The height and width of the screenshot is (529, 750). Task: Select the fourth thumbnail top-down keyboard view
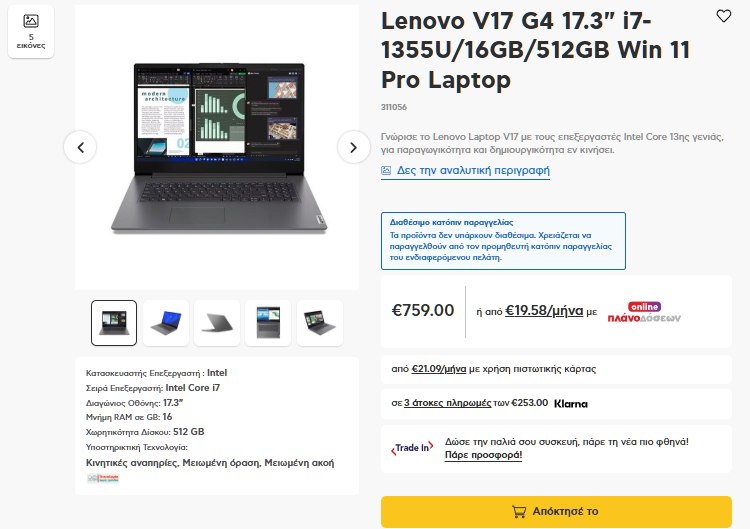click(x=268, y=323)
